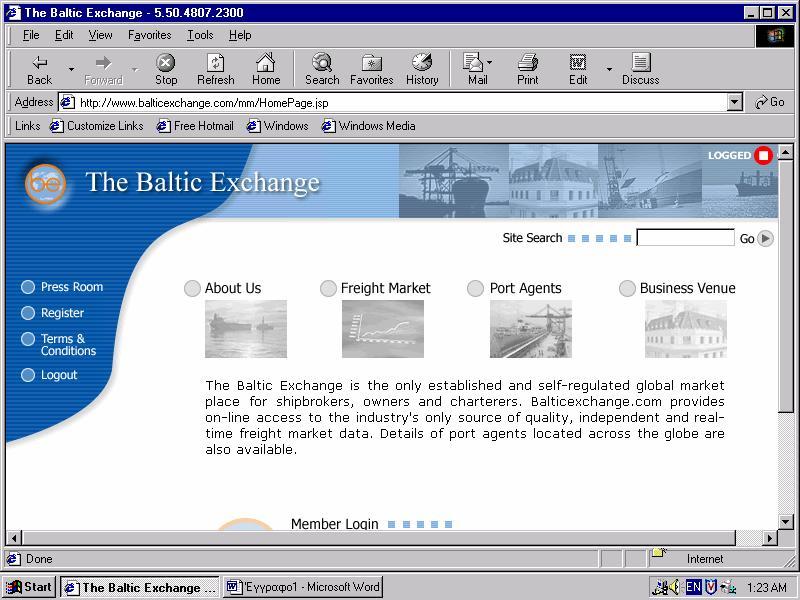This screenshot has width=800, height=600.
Task: Click the Discuss toolbar icon
Action: 640,62
